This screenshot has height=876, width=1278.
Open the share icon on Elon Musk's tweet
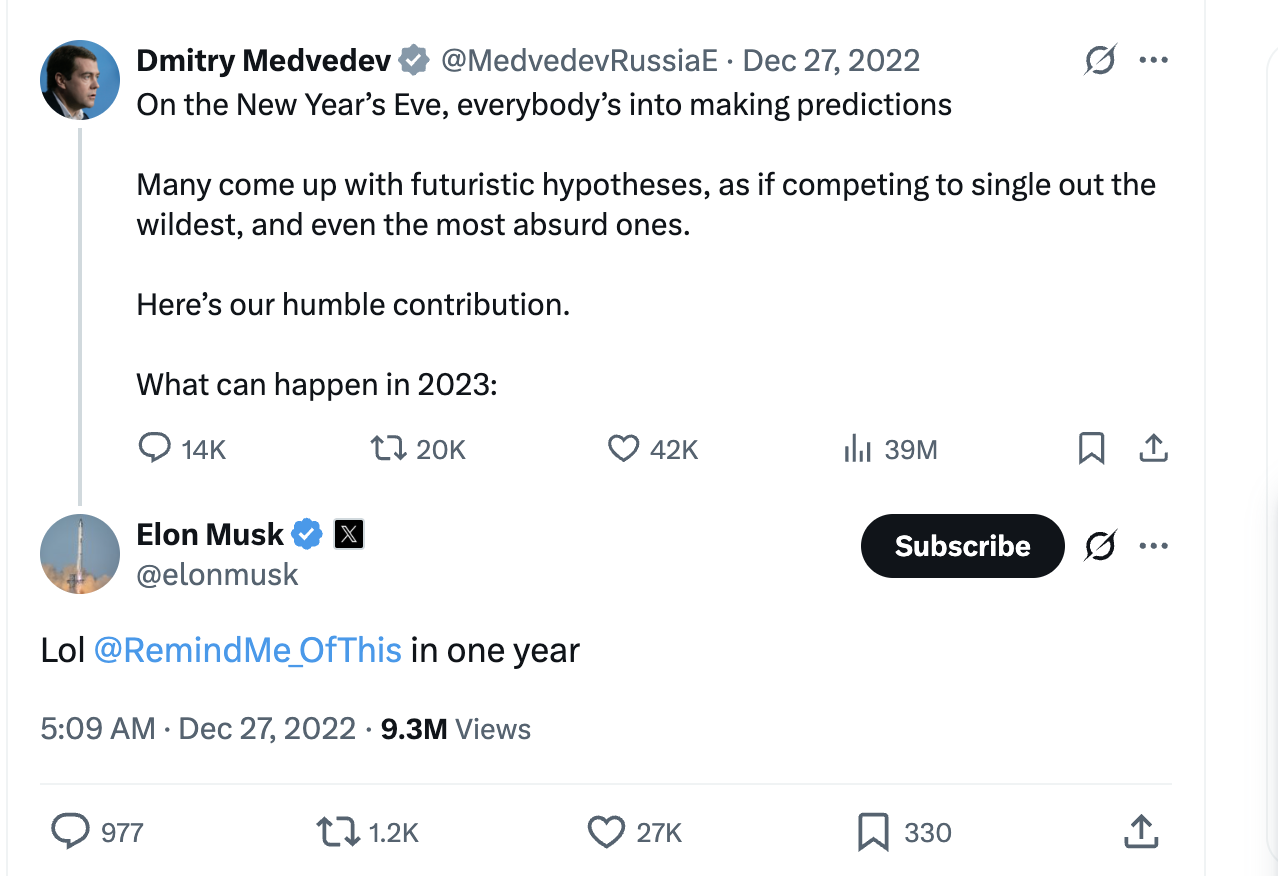pos(1140,831)
